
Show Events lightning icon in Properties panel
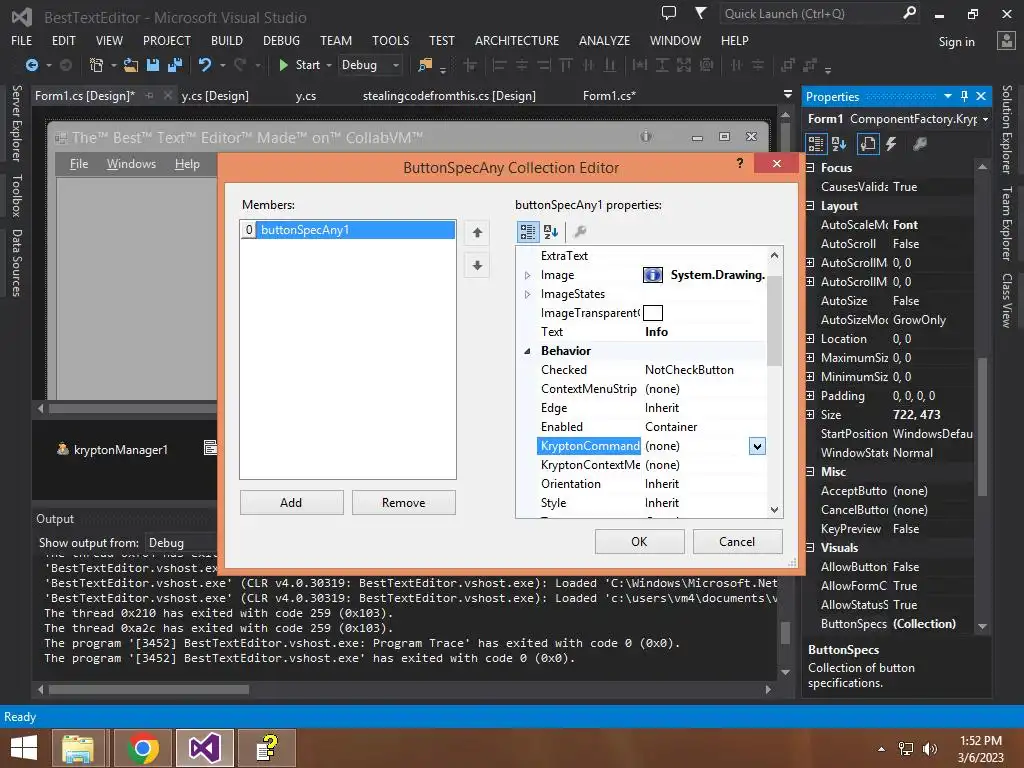point(891,144)
